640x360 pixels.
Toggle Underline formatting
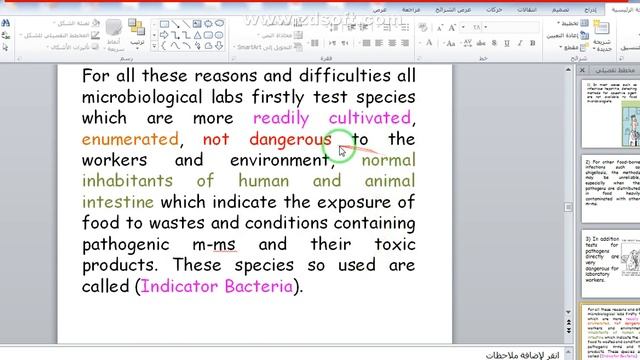coord(507,43)
